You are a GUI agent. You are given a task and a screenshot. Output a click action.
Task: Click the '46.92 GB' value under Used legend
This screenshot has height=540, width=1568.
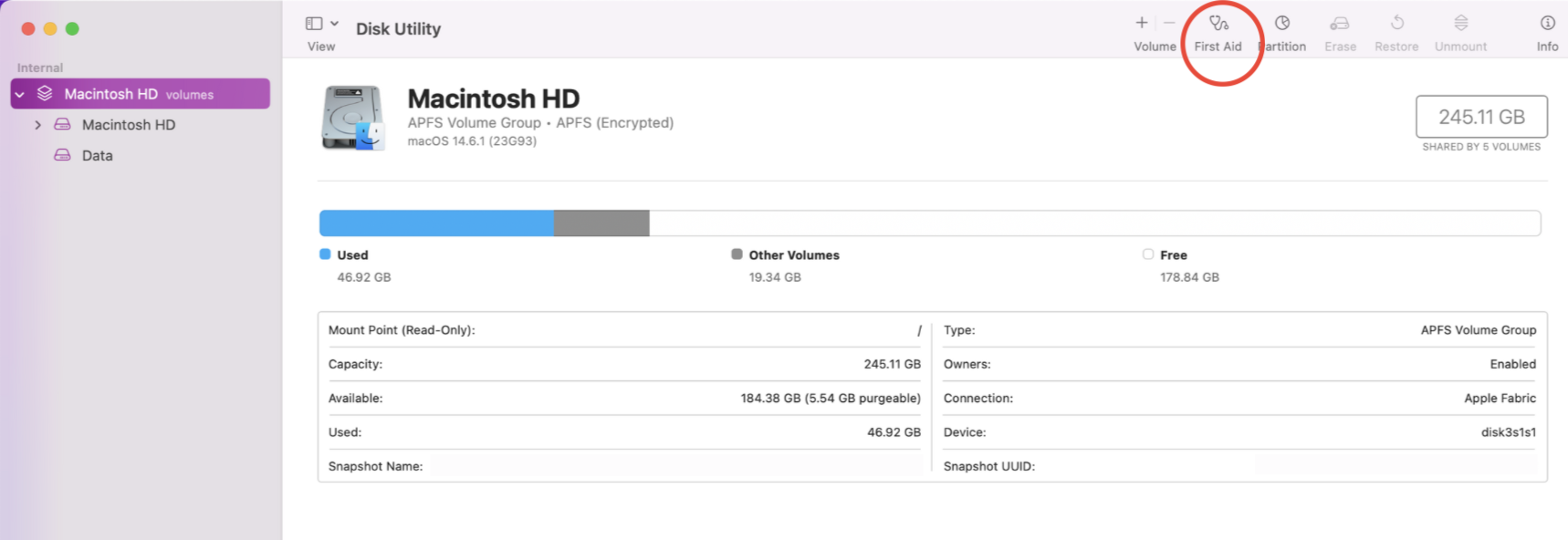pos(364,277)
